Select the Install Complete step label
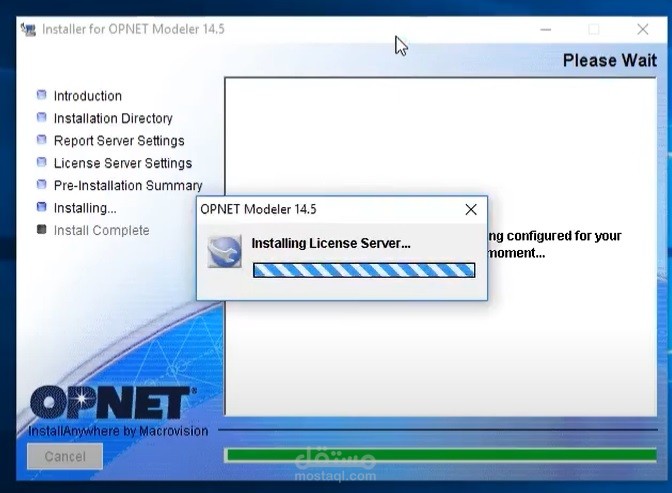 (x=102, y=230)
